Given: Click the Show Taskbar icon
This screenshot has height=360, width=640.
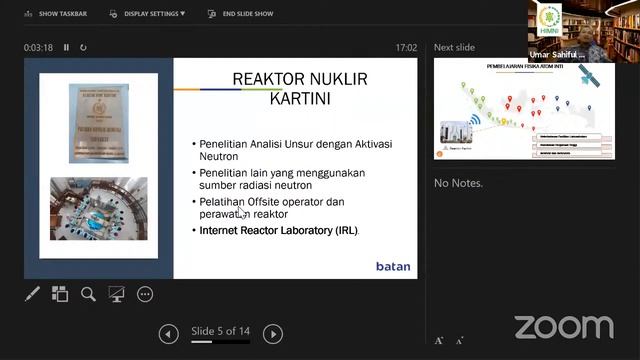Looking at the screenshot, I should [28, 14].
